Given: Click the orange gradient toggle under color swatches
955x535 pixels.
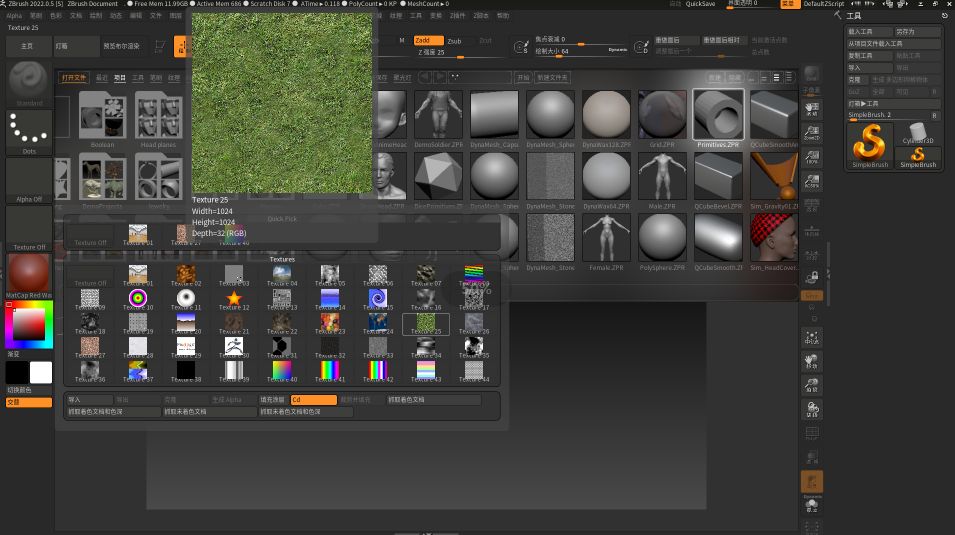Looking at the screenshot, I should pos(29,402).
